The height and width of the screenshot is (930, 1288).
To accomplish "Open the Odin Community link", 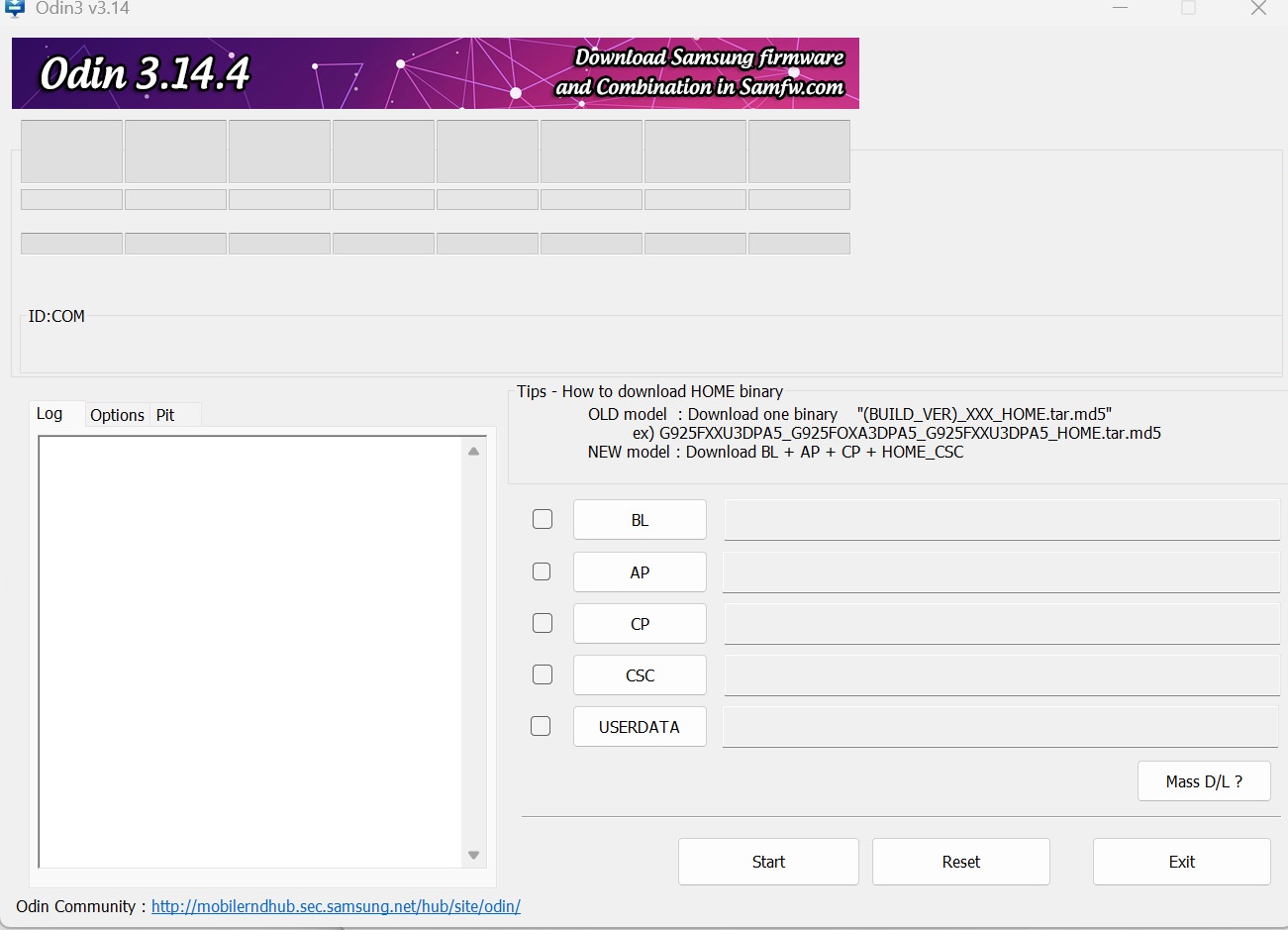I will (336, 906).
